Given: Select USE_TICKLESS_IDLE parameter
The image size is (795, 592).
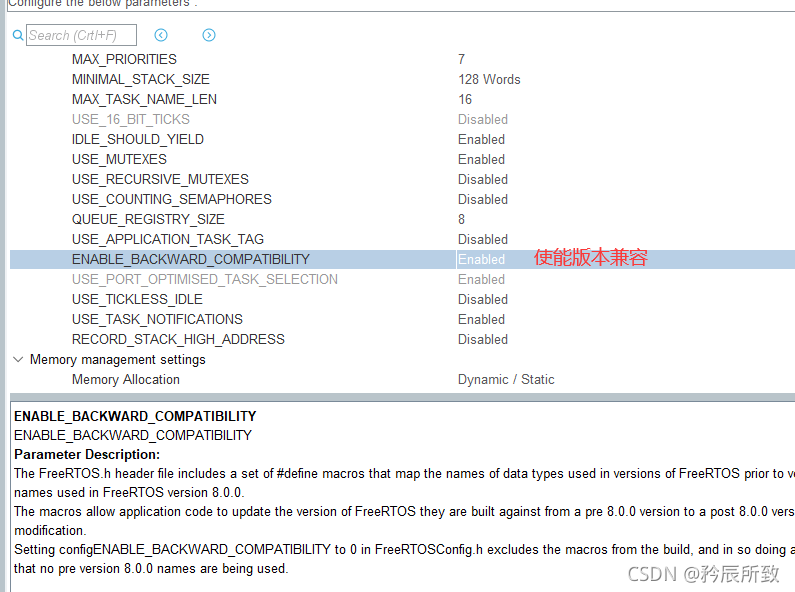Looking at the screenshot, I should tap(137, 300).
